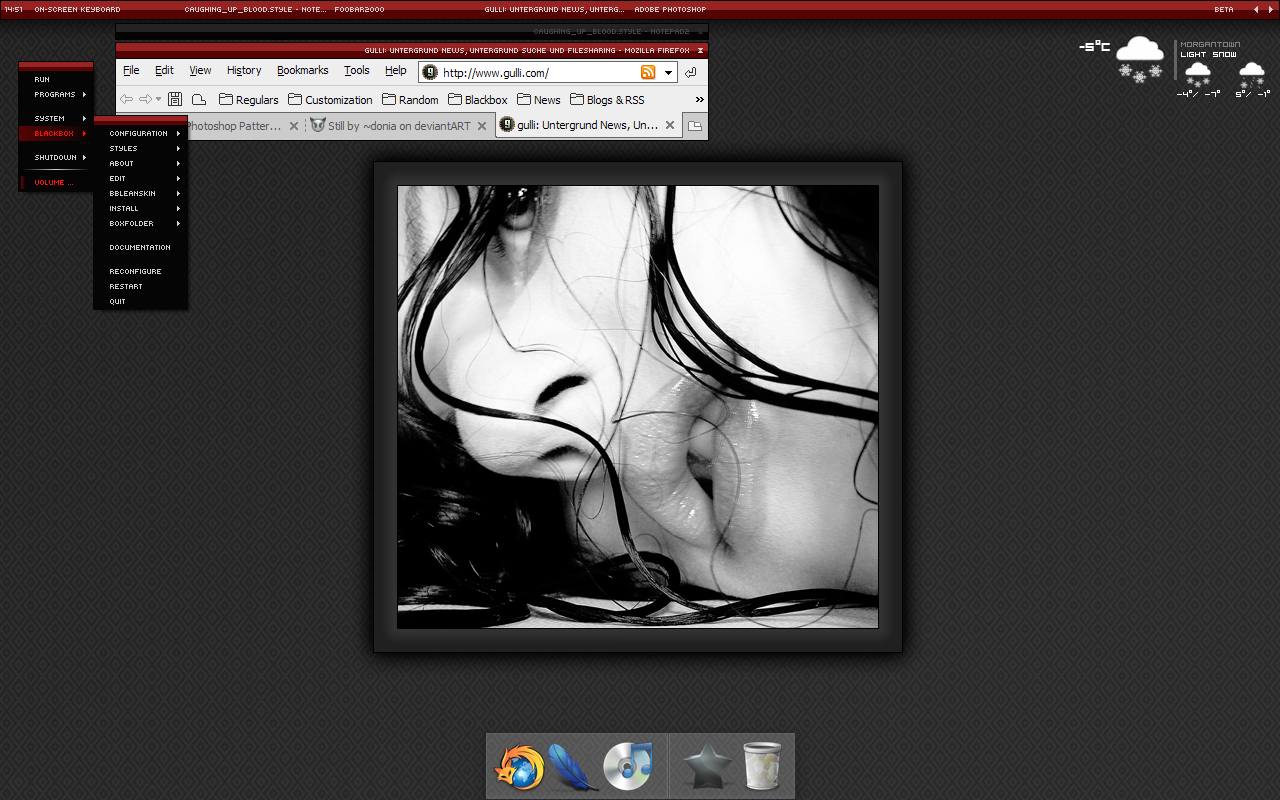Screen dimensions: 1280x800
Task: Click the RSS feed icon in address bar
Action: [648, 72]
